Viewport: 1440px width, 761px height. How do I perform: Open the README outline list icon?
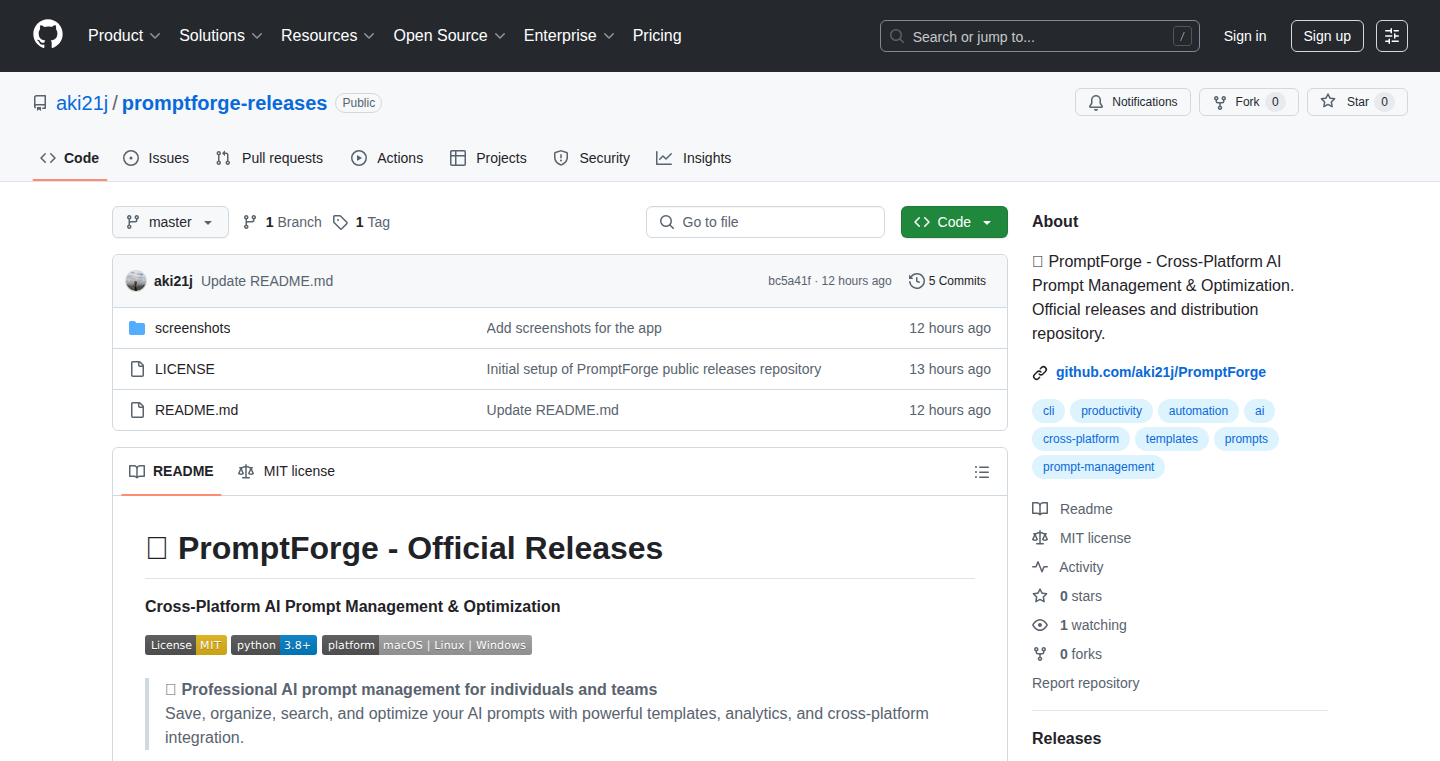coord(982,472)
